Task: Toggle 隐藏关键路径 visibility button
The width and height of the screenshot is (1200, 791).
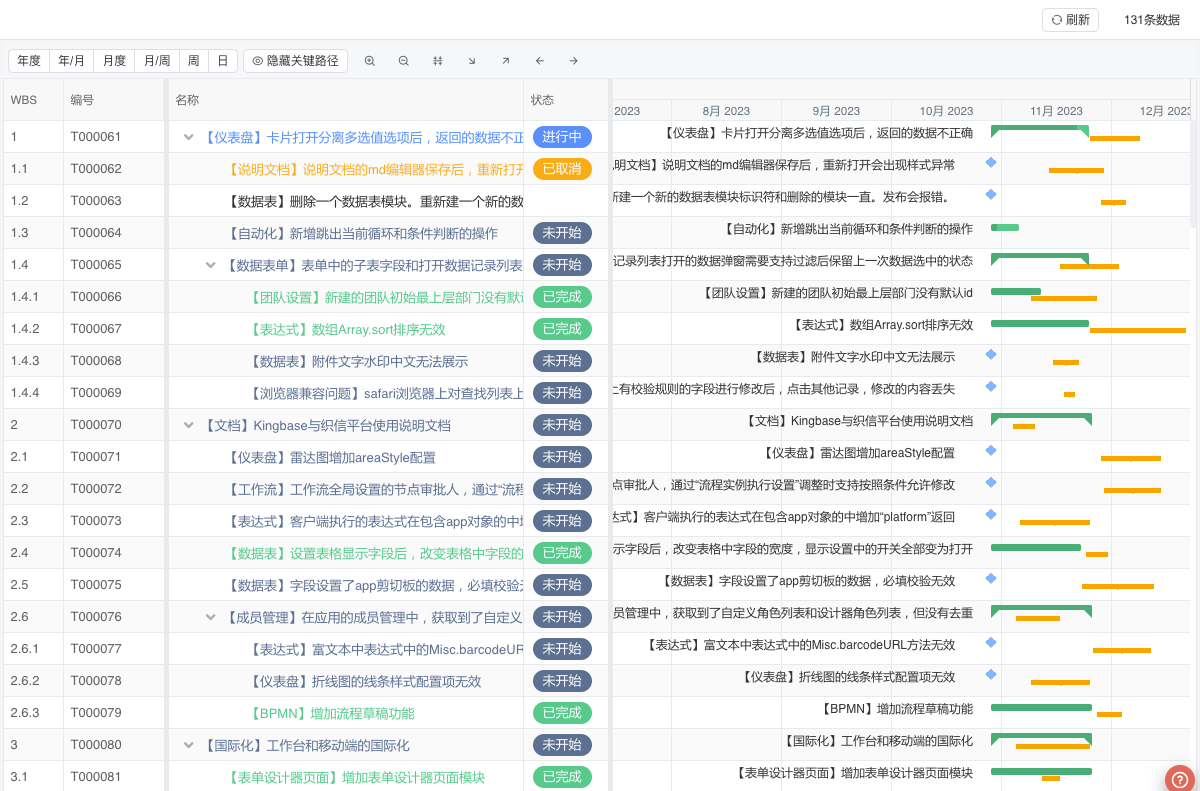Action: tap(295, 61)
